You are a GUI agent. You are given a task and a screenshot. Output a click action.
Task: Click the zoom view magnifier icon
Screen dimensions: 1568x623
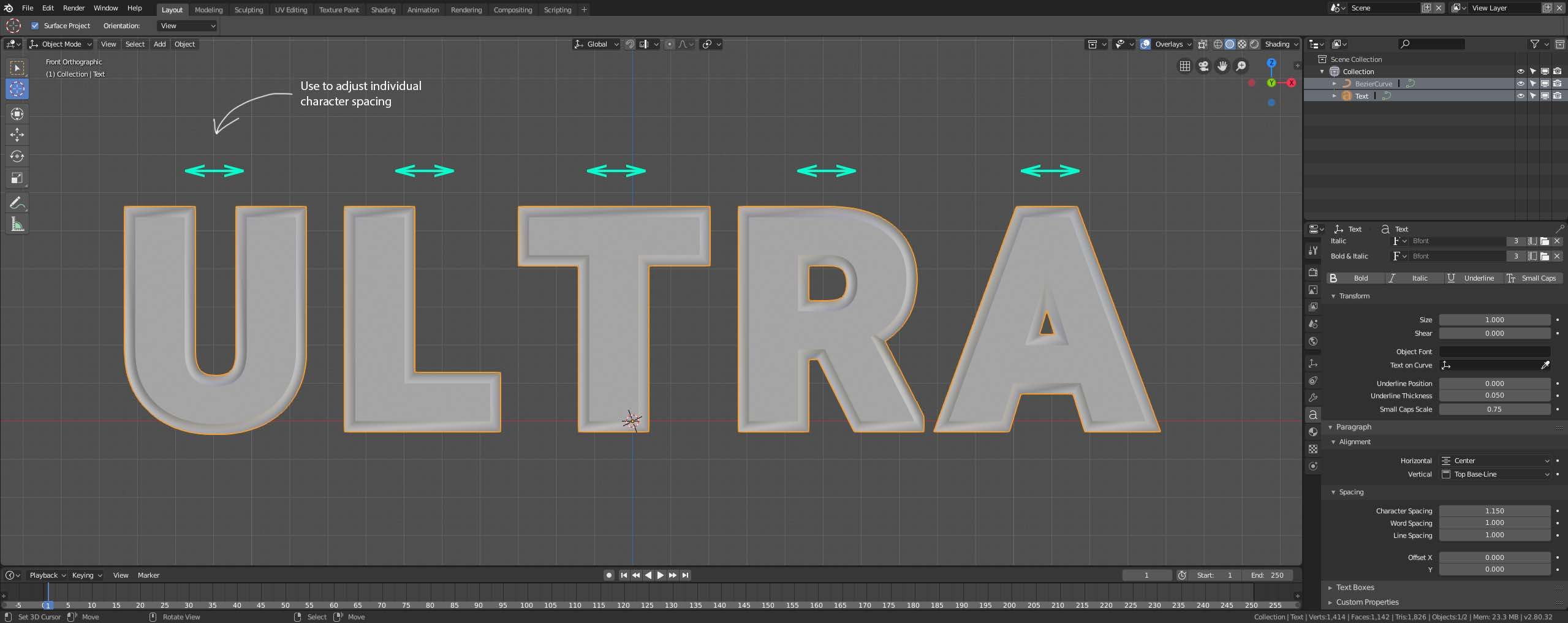(1241, 66)
